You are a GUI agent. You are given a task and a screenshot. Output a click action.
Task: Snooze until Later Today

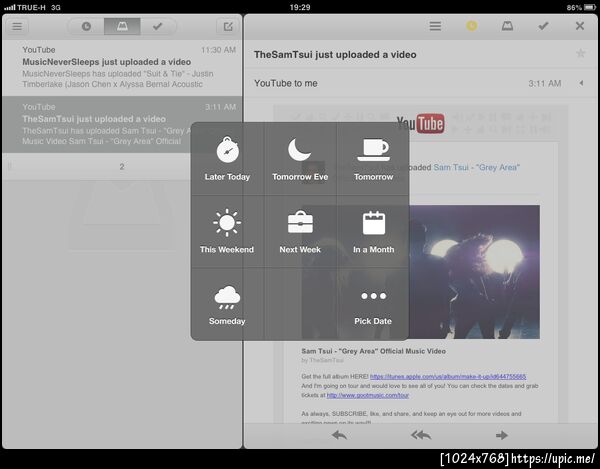pyautogui.click(x=227, y=159)
